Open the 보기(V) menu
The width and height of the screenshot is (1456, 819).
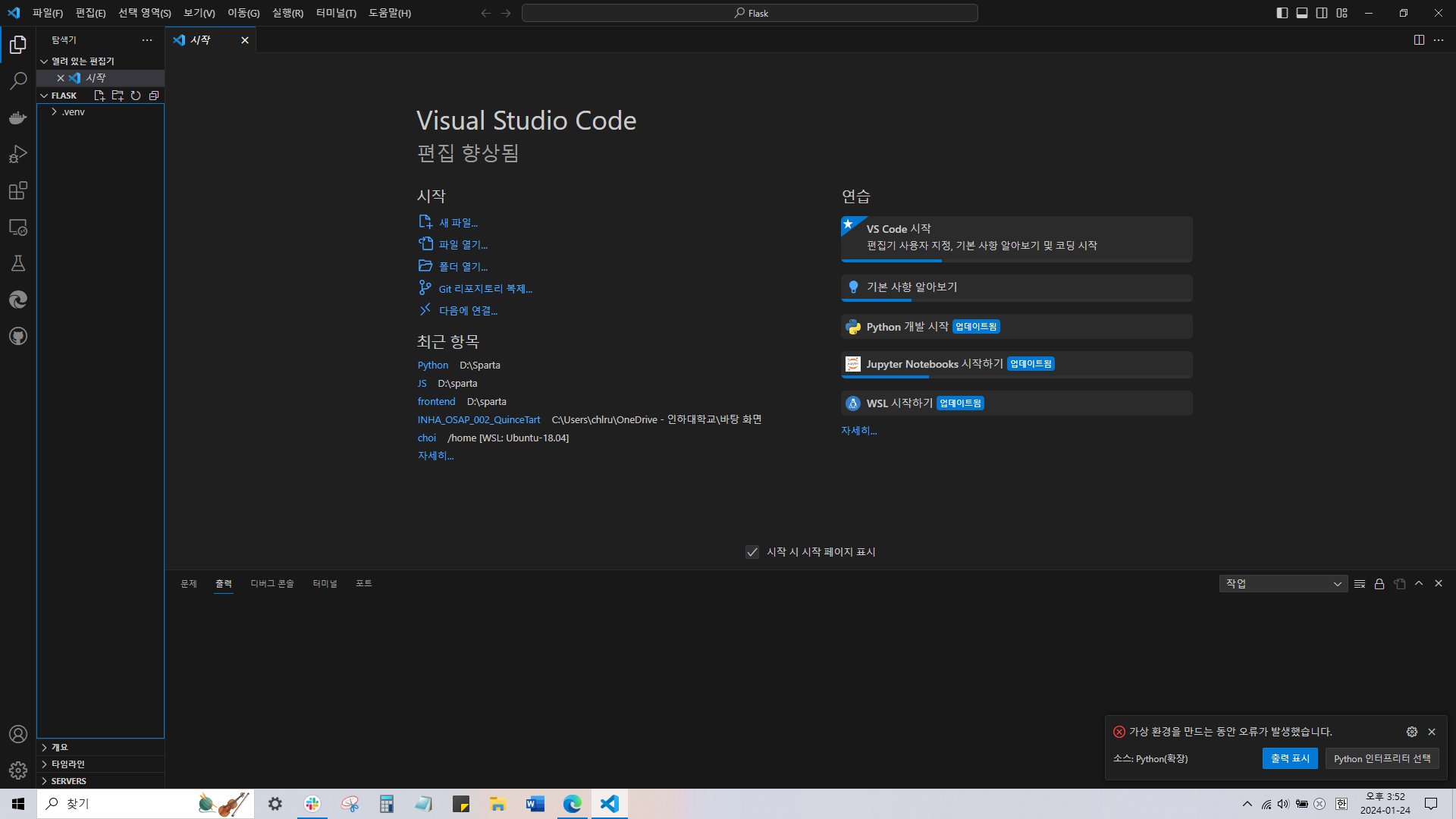pos(199,13)
